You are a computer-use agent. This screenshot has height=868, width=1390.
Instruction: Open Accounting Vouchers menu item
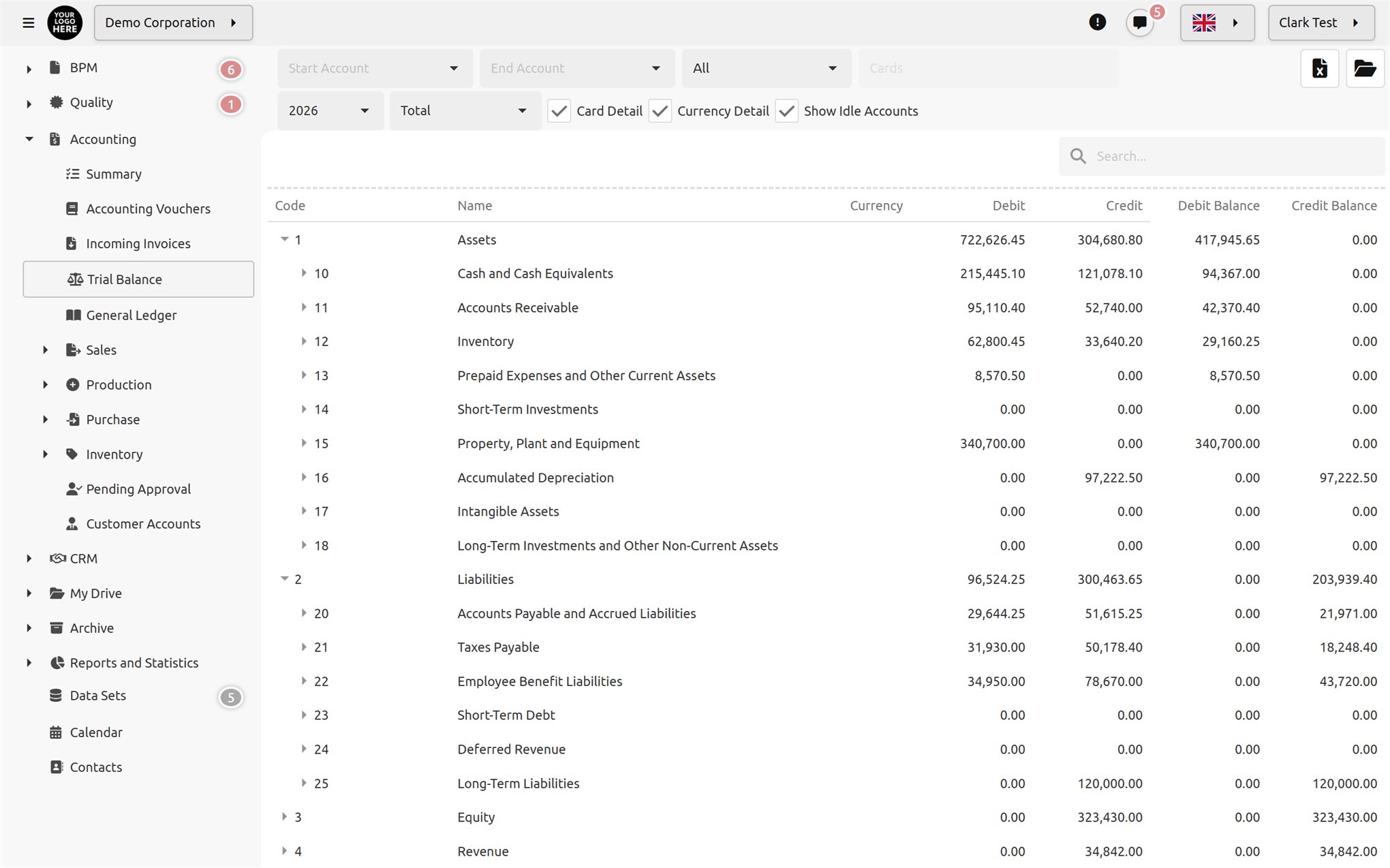[x=138, y=208]
